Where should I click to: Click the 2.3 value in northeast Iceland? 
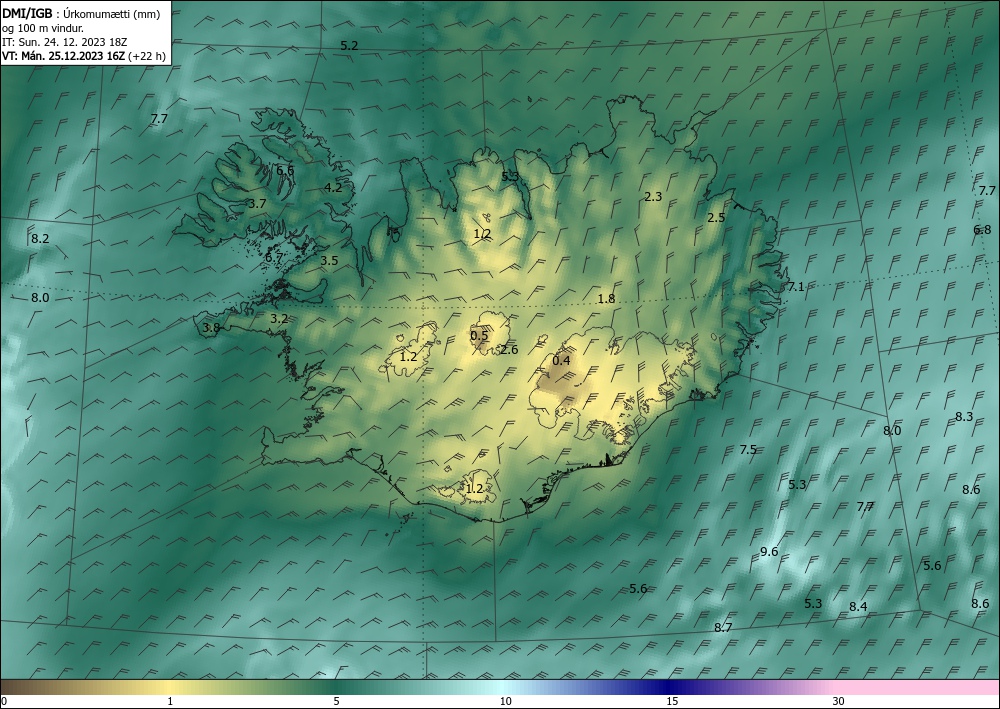[653, 197]
